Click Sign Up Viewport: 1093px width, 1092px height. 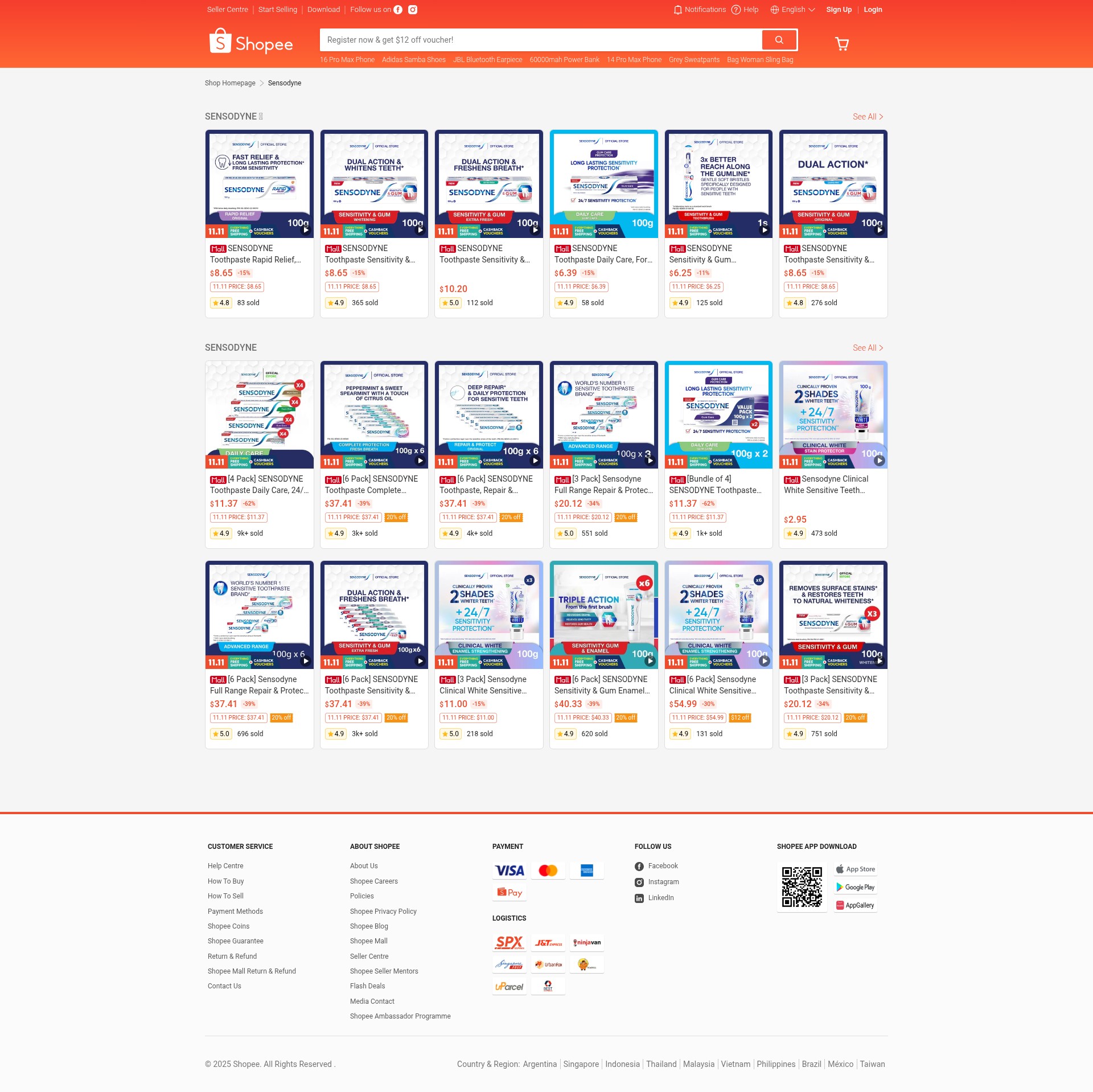pyautogui.click(x=839, y=10)
